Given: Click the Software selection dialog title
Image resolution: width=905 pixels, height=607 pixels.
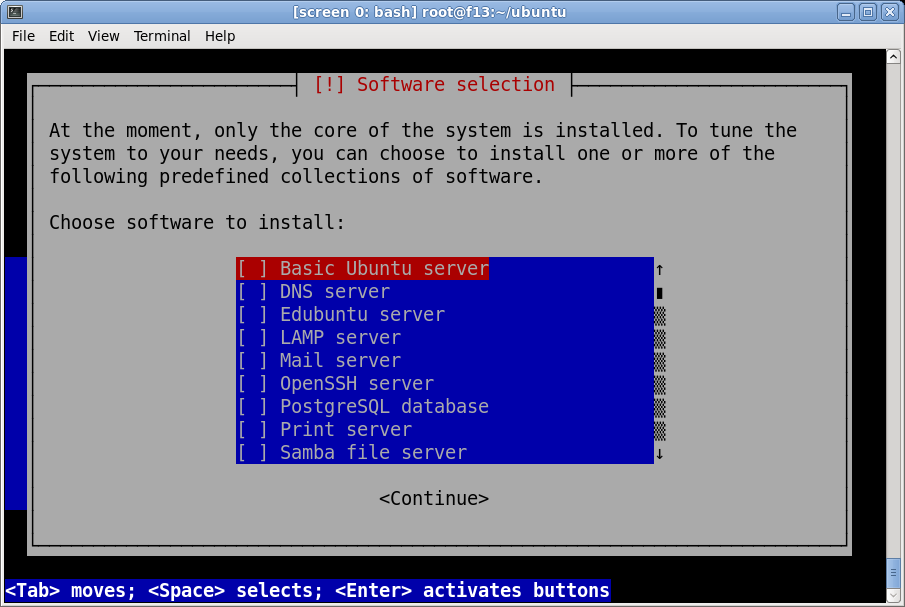Looking at the screenshot, I should [434, 85].
